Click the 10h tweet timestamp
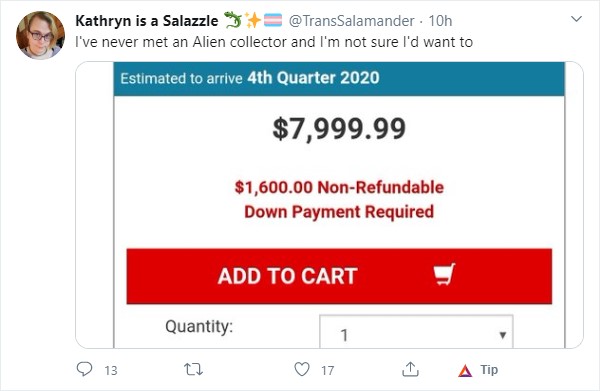This screenshot has height=391, width=612. (x=440, y=21)
